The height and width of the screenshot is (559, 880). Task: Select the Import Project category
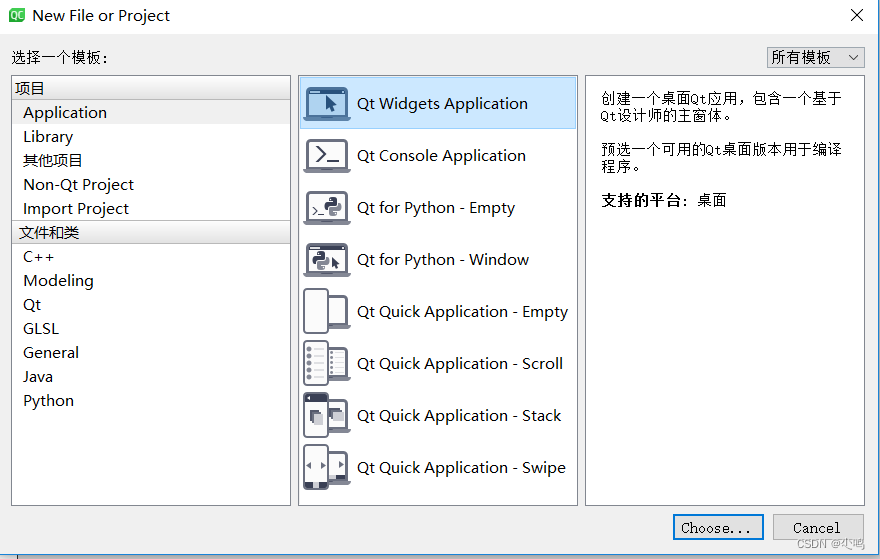tap(150, 209)
